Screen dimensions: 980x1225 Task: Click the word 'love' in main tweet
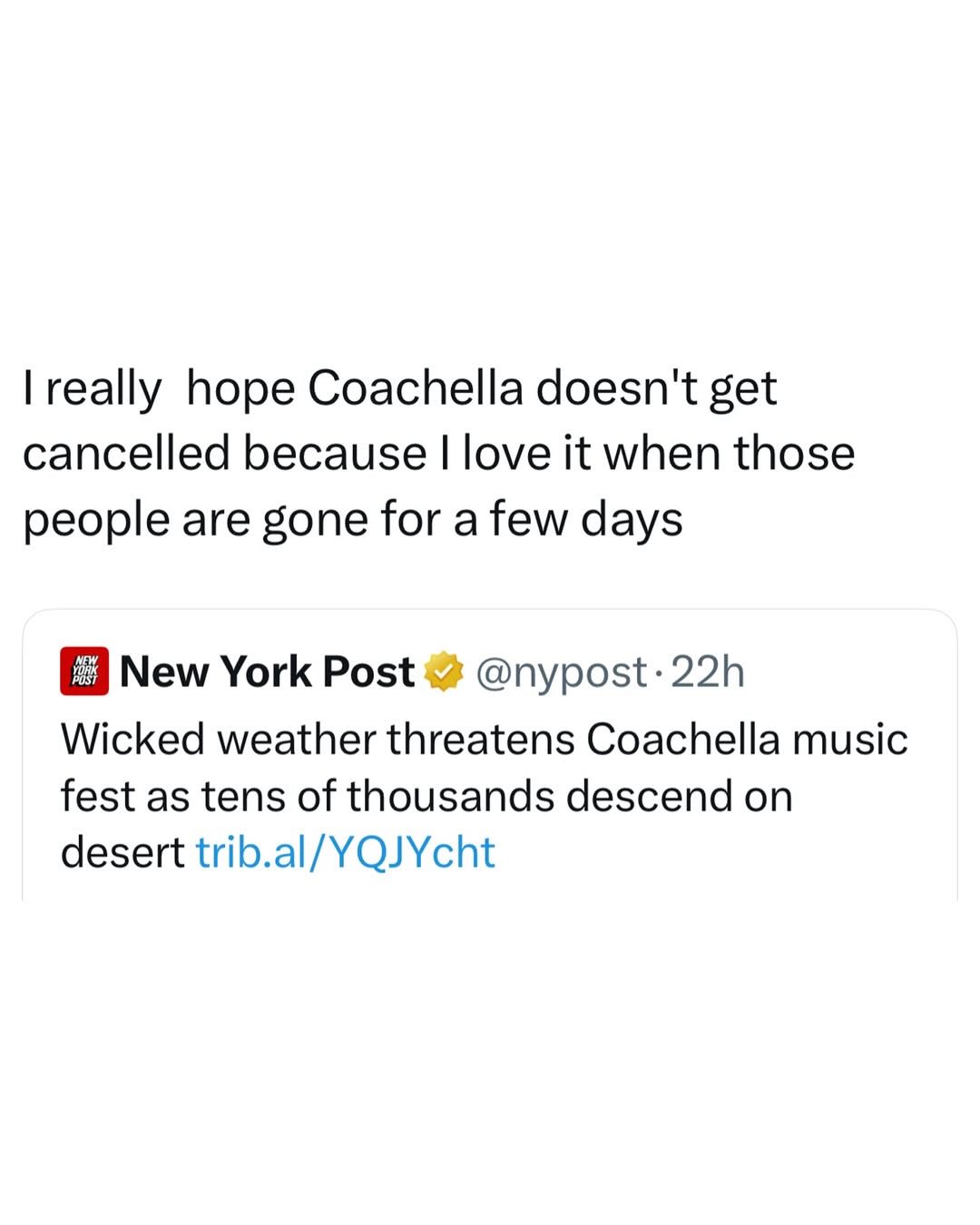[x=507, y=453]
